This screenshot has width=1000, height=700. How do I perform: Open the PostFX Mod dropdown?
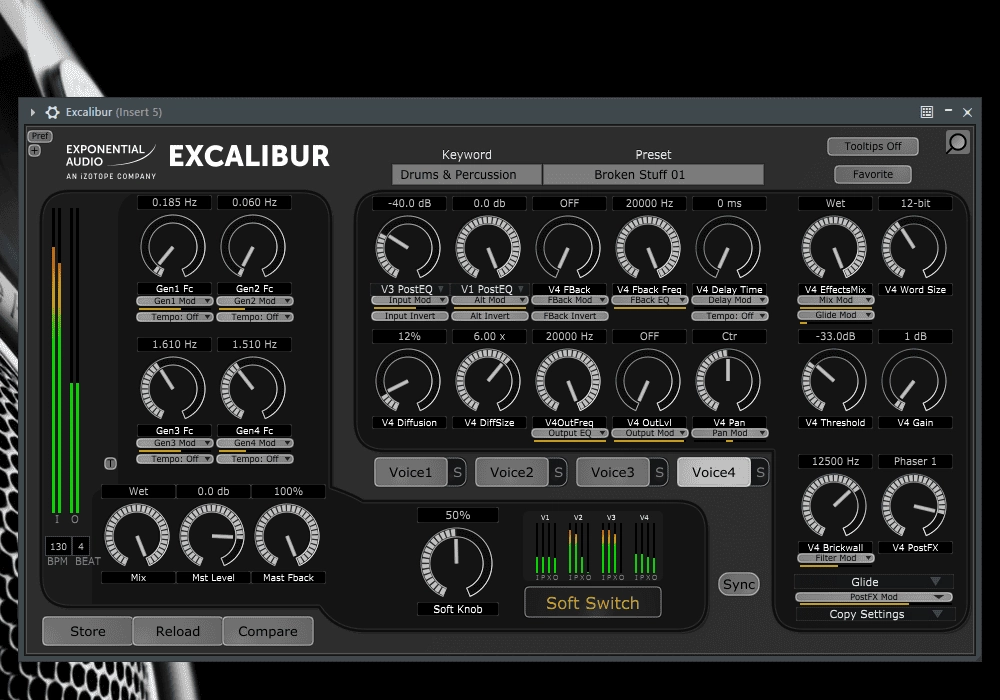tap(874, 597)
